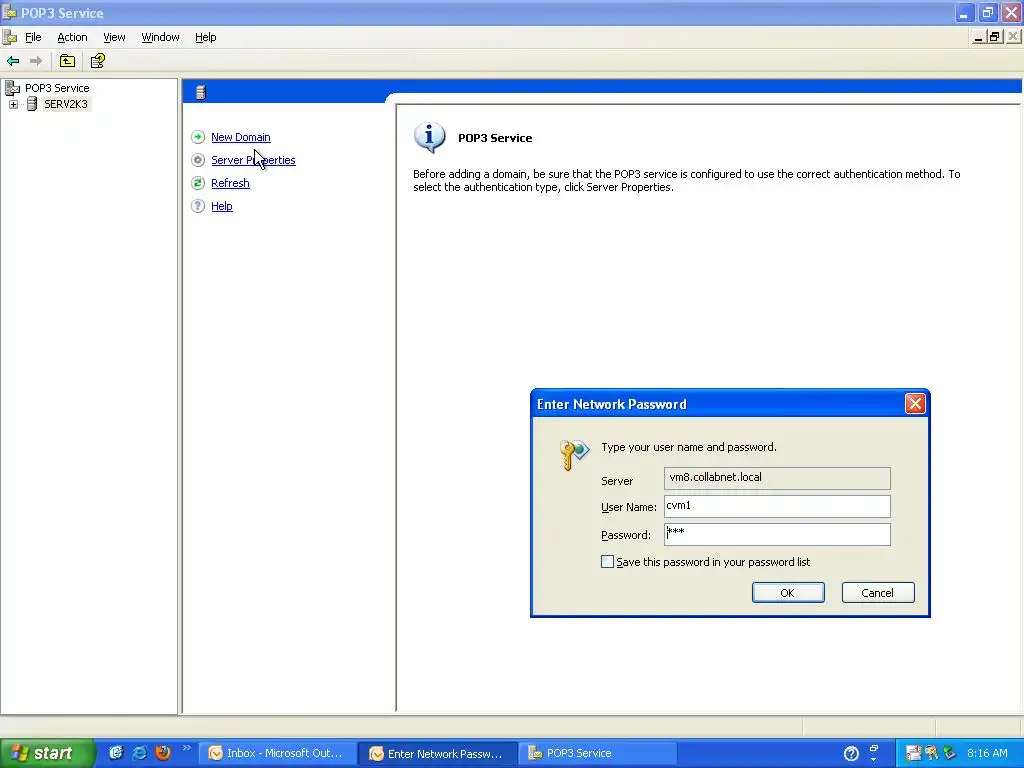Click the Refresh link
The image size is (1024, 768).
(x=230, y=183)
